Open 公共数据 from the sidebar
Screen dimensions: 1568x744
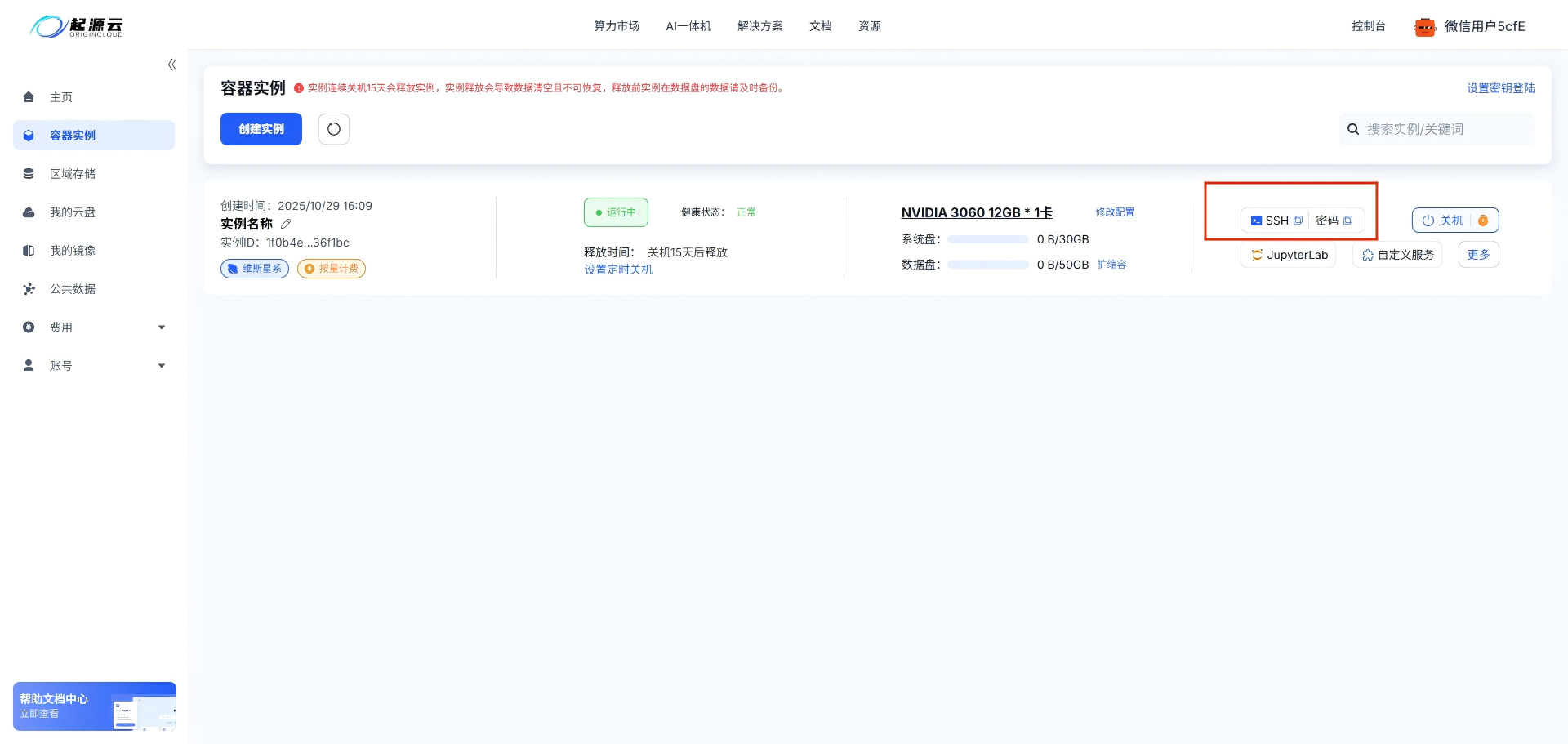pos(72,288)
